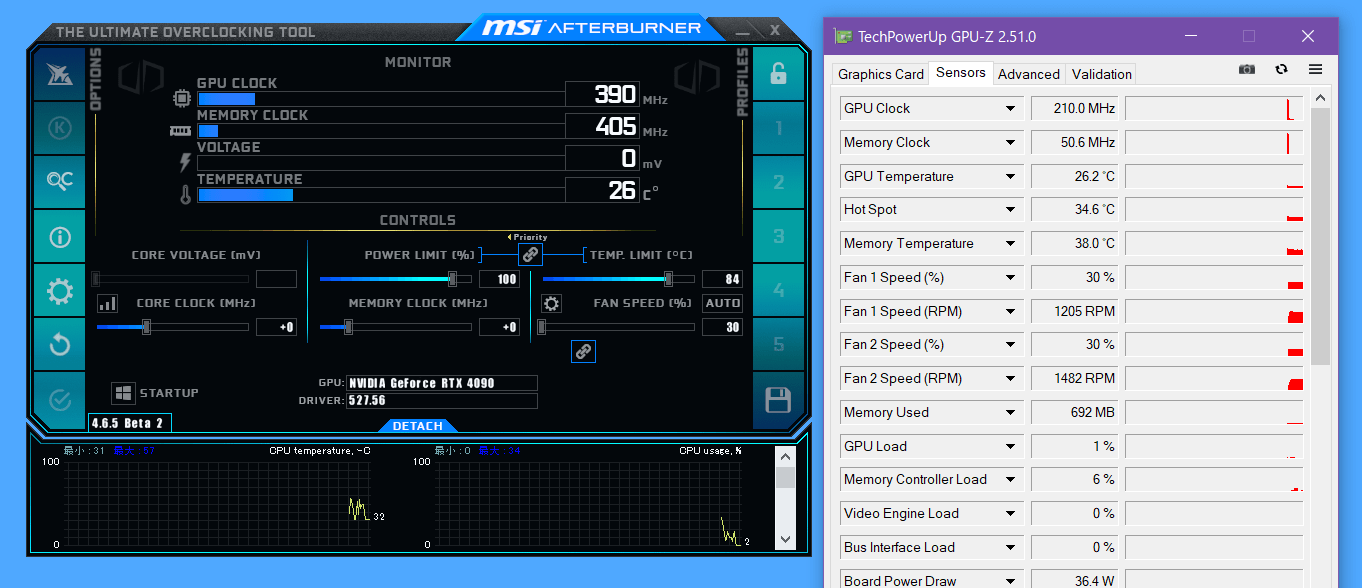Click the Memory Clock slider handle in Controls
The height and width of the screenshot is (588, 1362).
pyautogui.click(x=348, y=327)
